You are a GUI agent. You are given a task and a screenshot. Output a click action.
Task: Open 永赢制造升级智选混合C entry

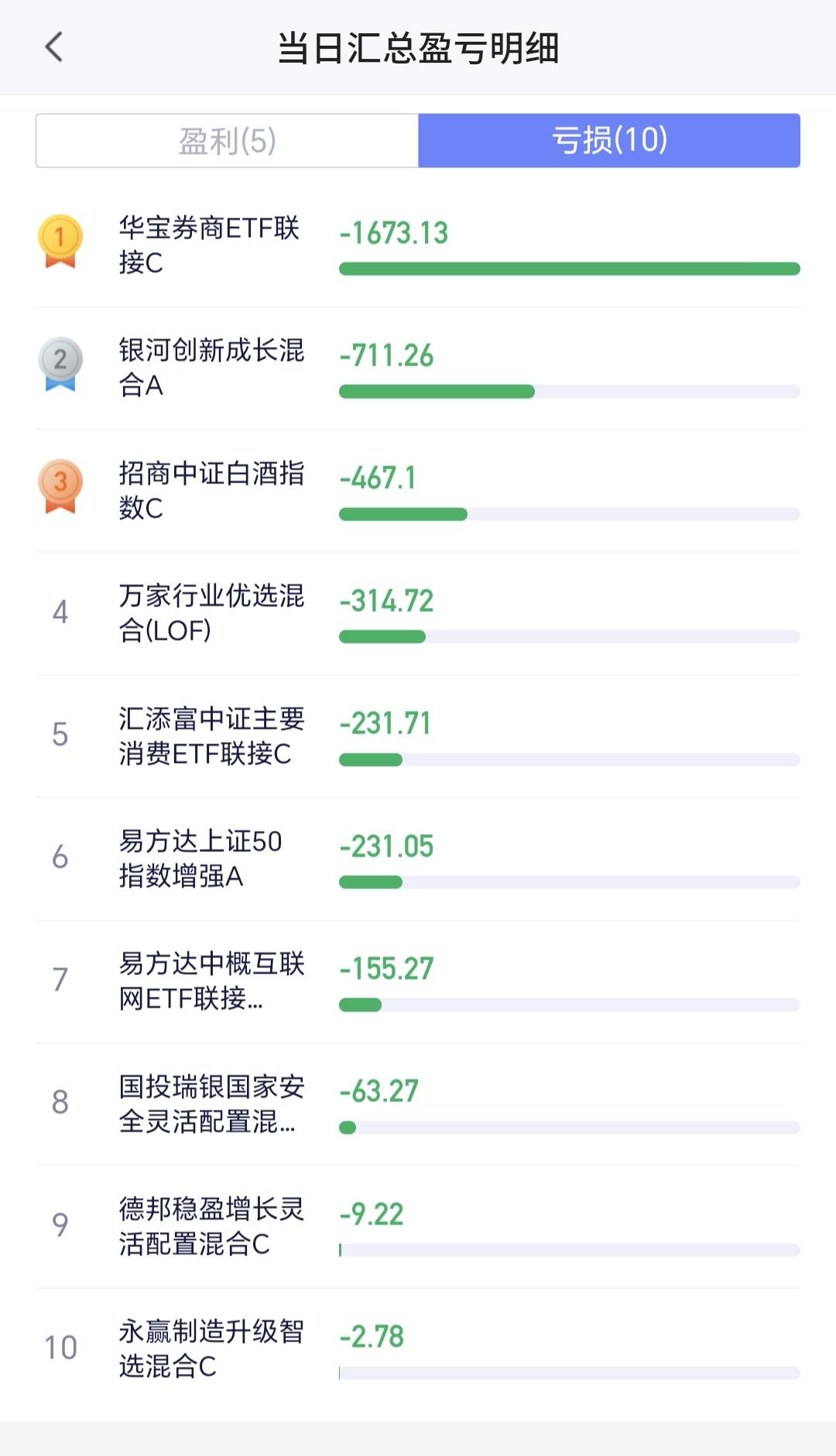pyautogui.click(x=418, y=1348)
